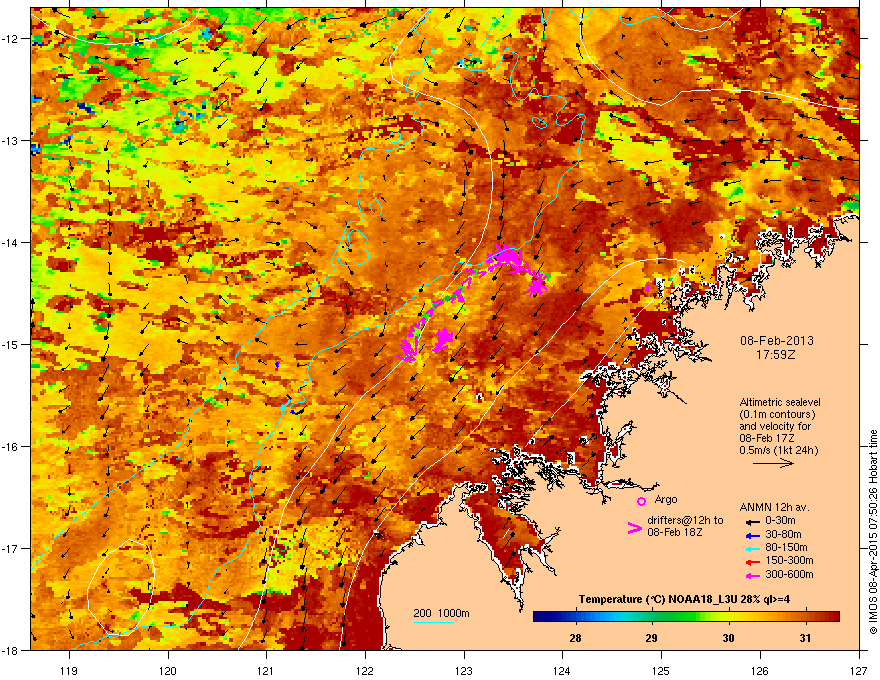
Task: Click the 'Argo' legend label
Action: coord(666,499)
